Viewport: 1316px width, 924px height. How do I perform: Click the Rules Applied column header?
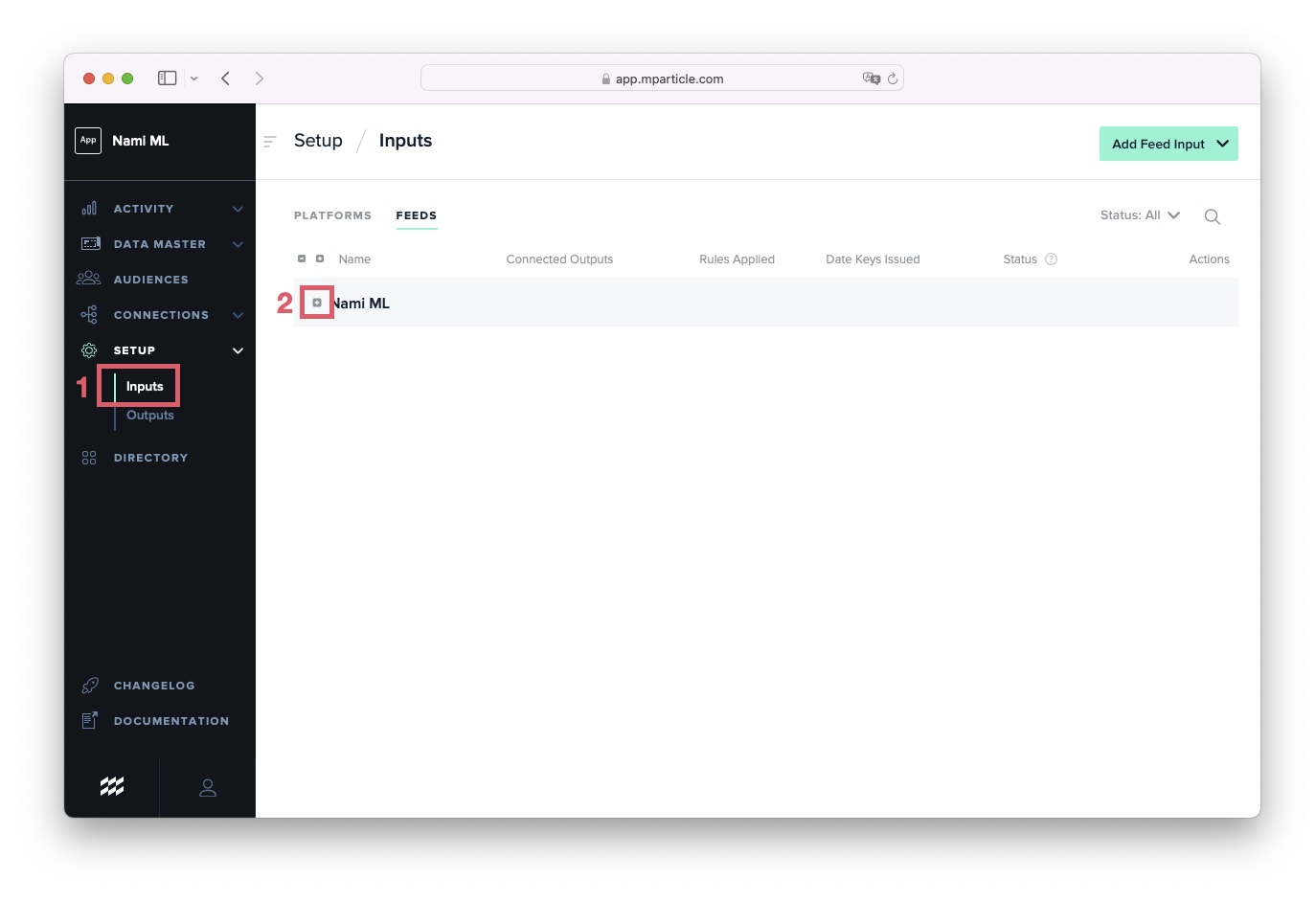737,259
